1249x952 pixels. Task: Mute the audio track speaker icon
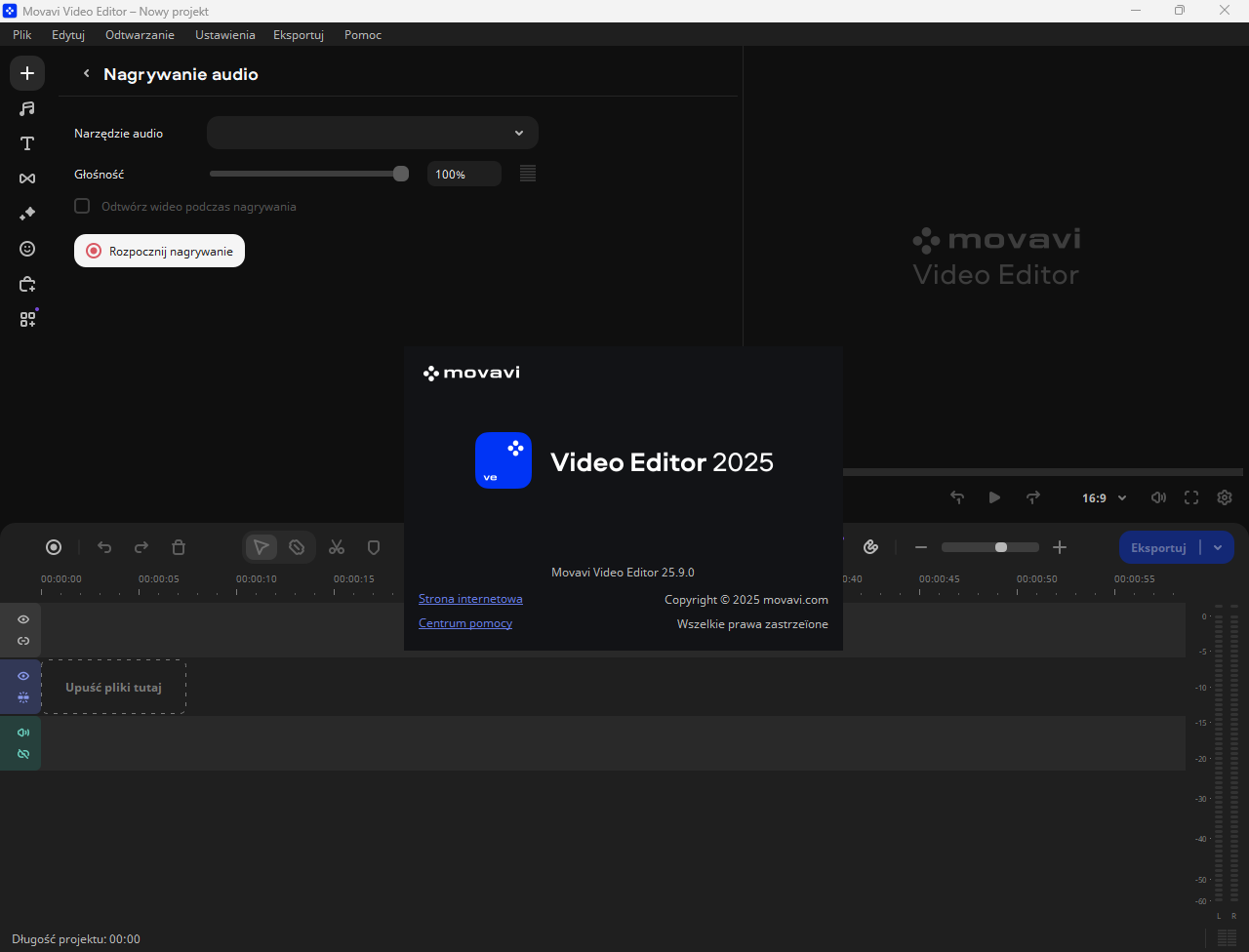click(23, 733)
